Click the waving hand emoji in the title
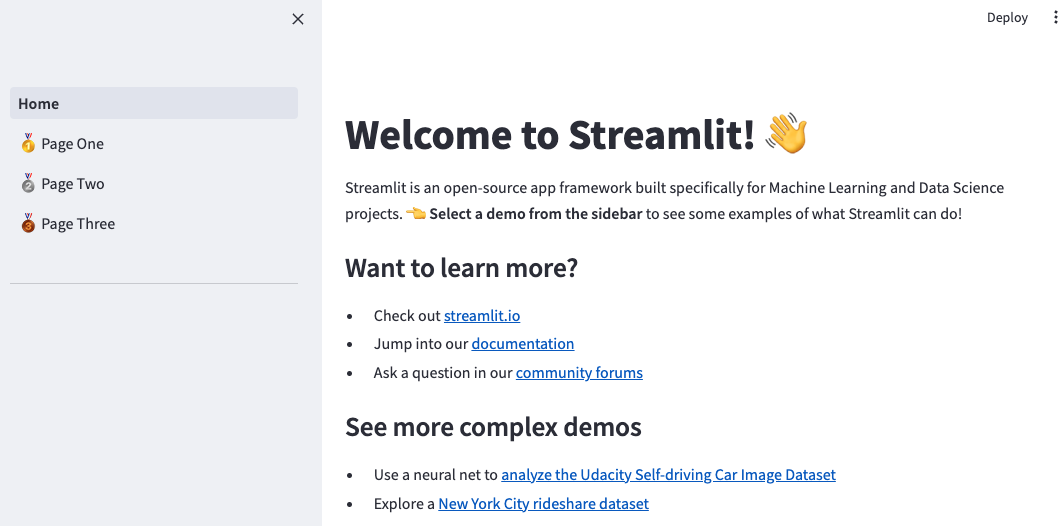 [786, 133]
